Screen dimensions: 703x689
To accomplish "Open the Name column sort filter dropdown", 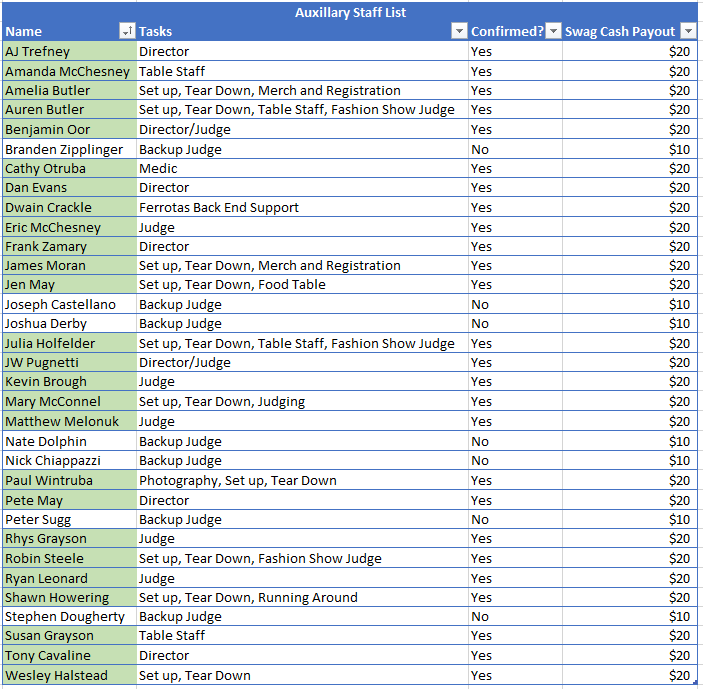I will pos(127,31).
